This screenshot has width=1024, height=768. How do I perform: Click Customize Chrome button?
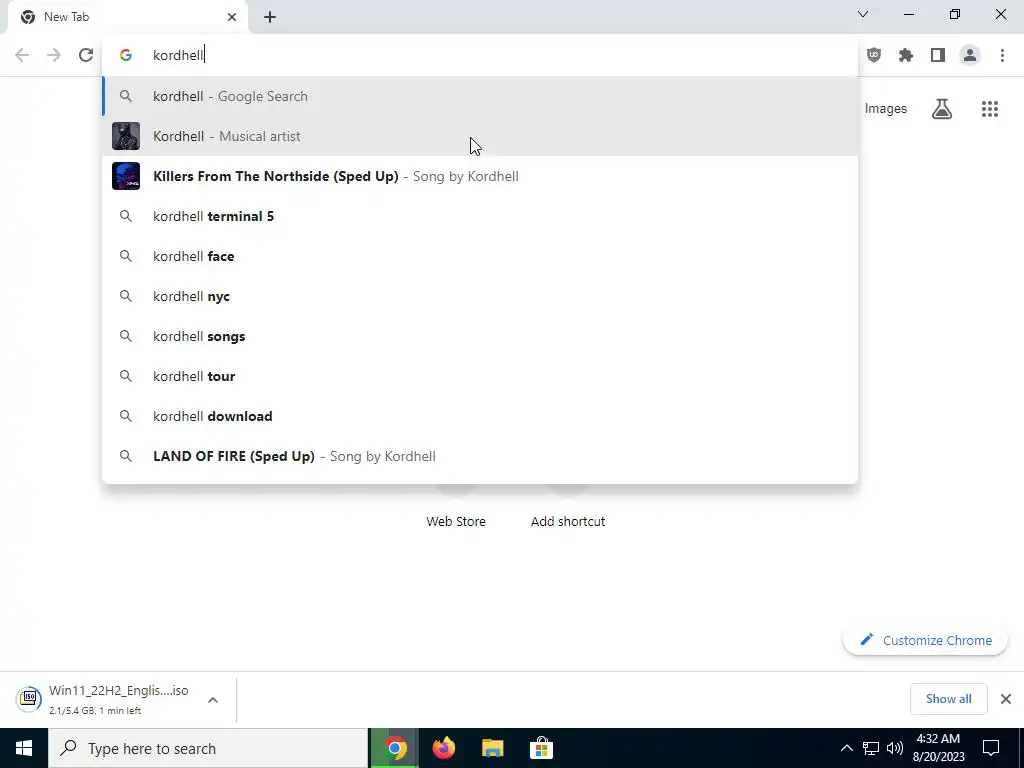pyautogui.click(x=925, y=640)
